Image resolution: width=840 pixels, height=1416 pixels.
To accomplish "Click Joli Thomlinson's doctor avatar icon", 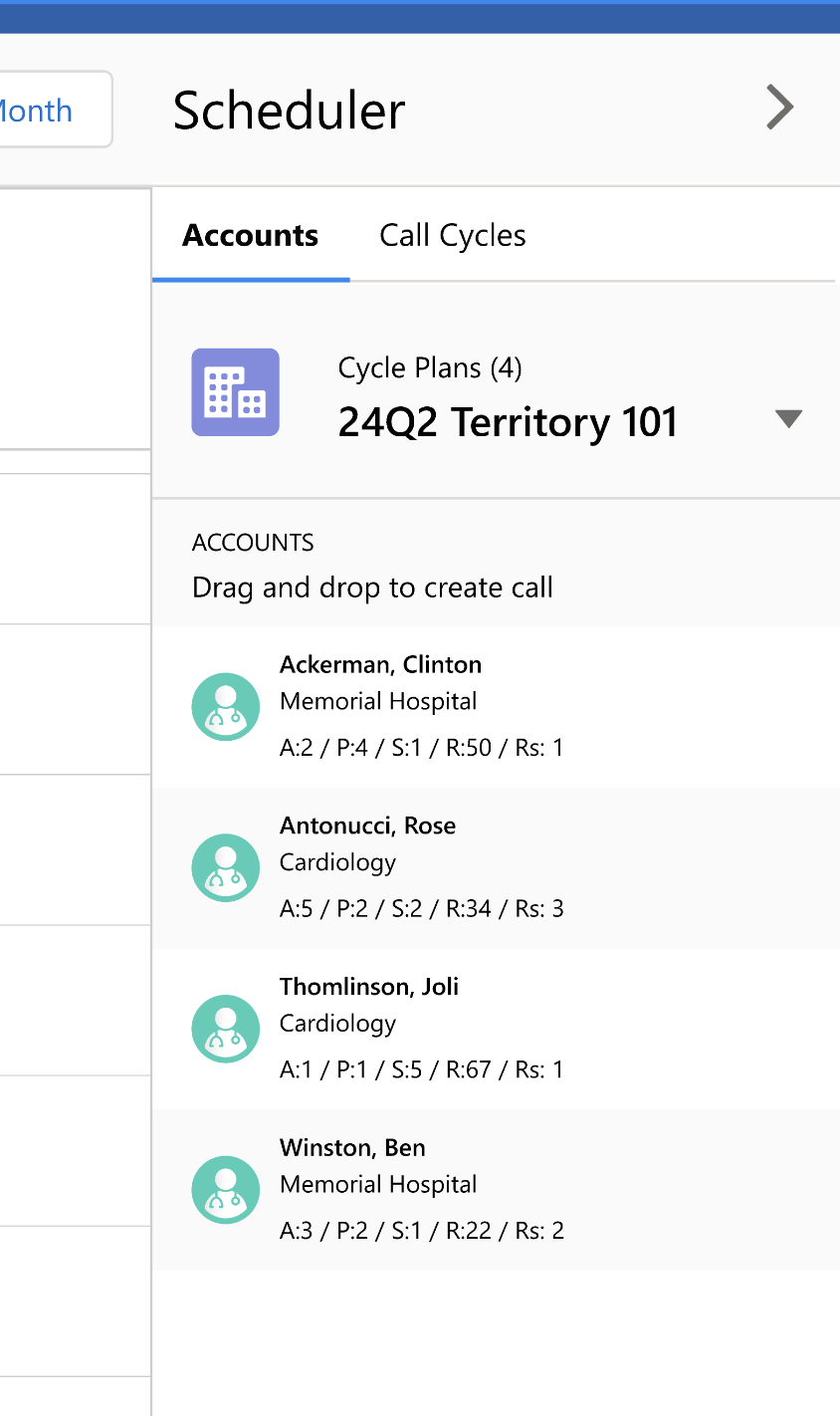I will click(x=226, y=1029).
